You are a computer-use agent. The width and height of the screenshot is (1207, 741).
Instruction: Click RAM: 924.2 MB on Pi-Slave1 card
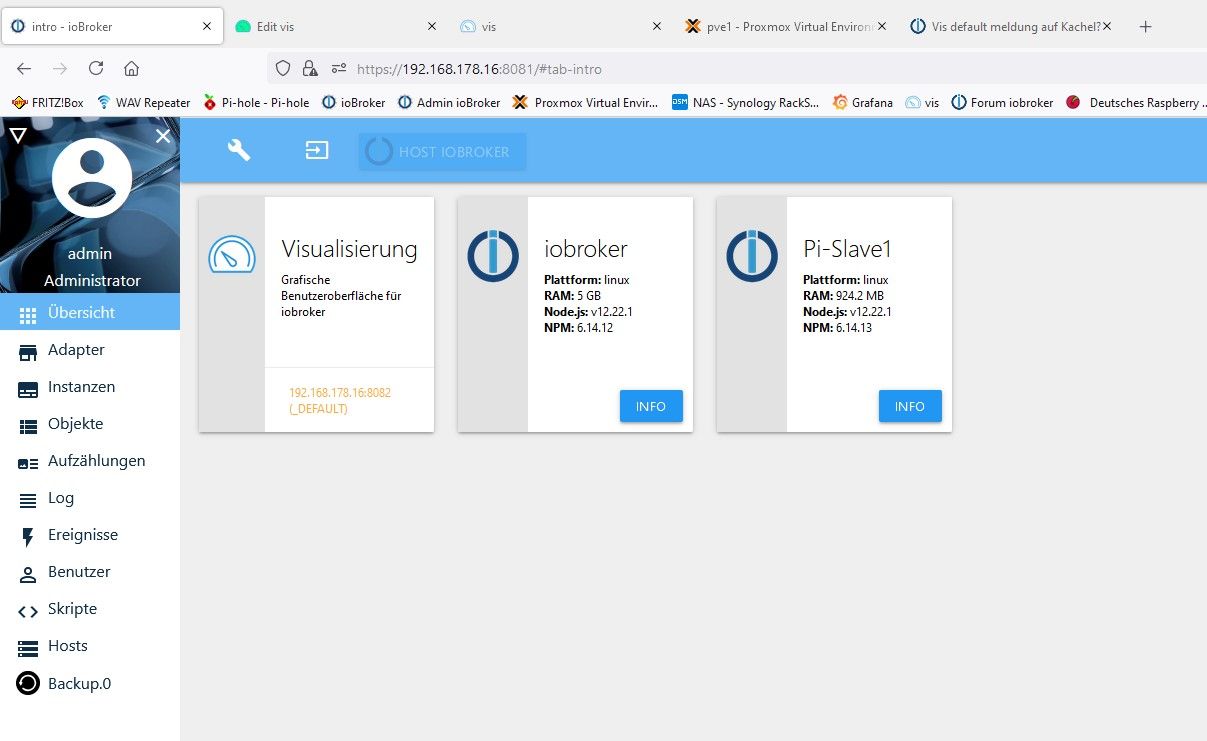pyautogui.click(x=843, y=296)
